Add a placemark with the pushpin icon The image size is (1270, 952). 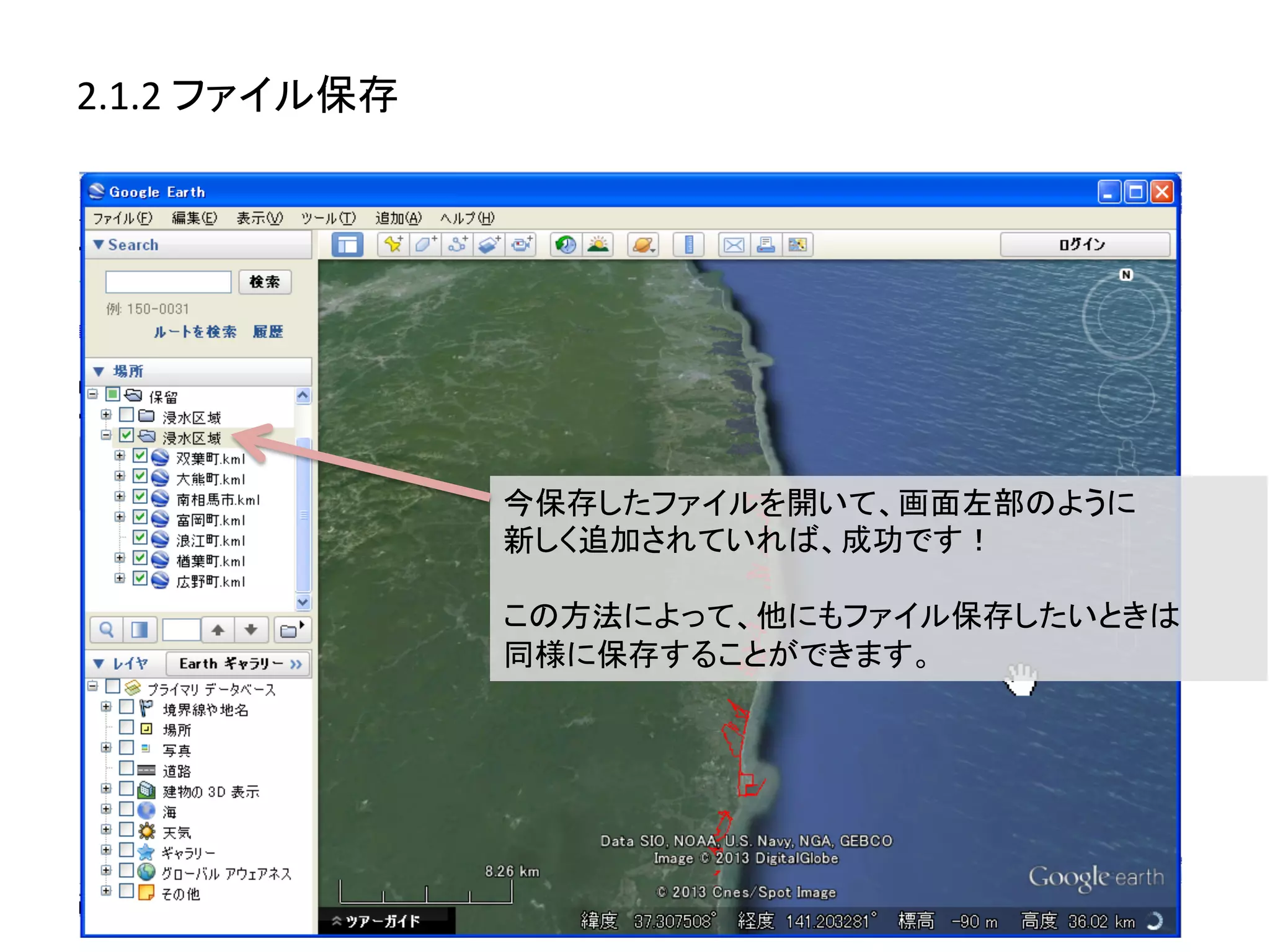(393, 245)
